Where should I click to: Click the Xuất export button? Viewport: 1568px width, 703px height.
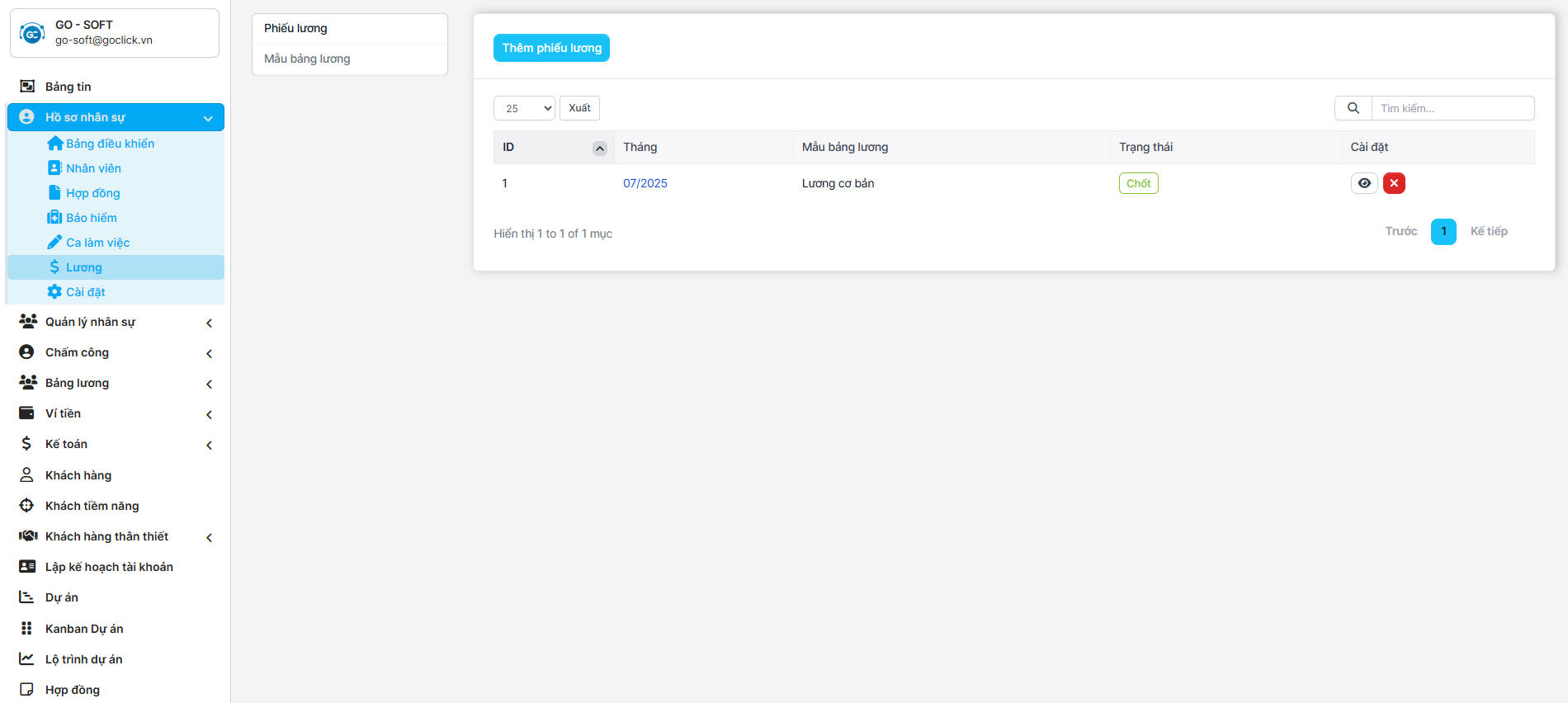tap(579, 108)
